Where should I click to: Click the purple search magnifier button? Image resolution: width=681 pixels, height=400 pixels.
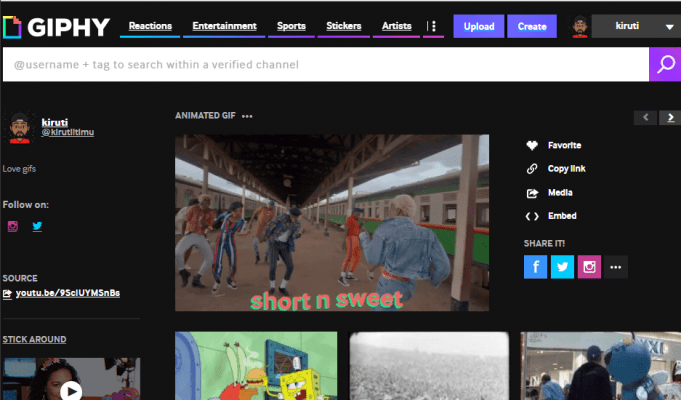665,64
